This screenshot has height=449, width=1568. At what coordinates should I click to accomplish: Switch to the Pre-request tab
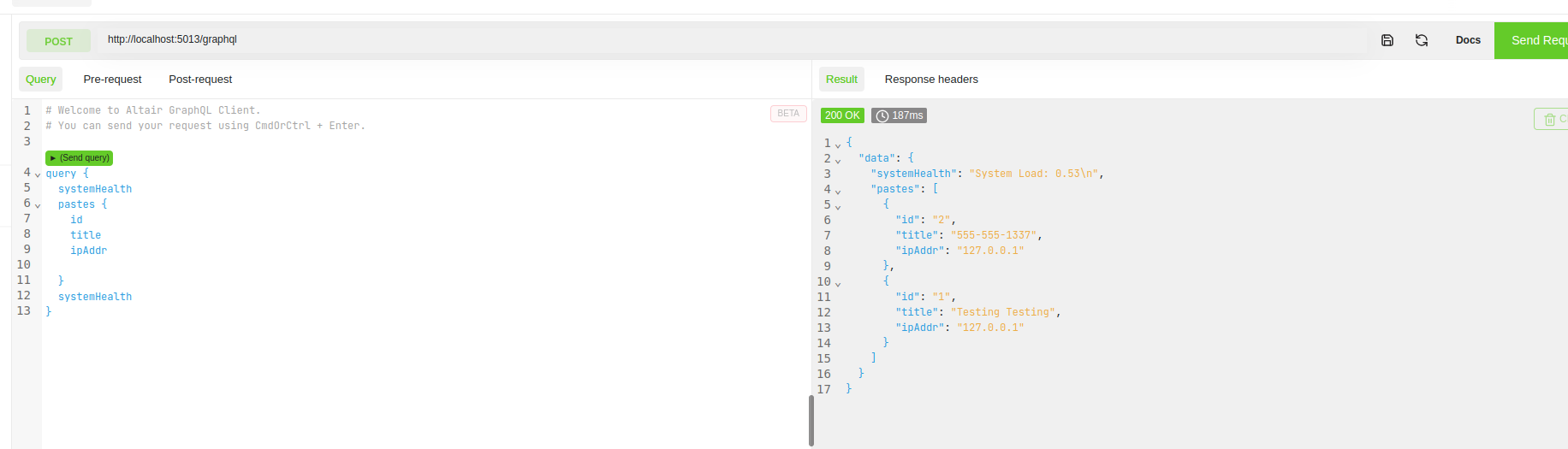click(112, 80)
